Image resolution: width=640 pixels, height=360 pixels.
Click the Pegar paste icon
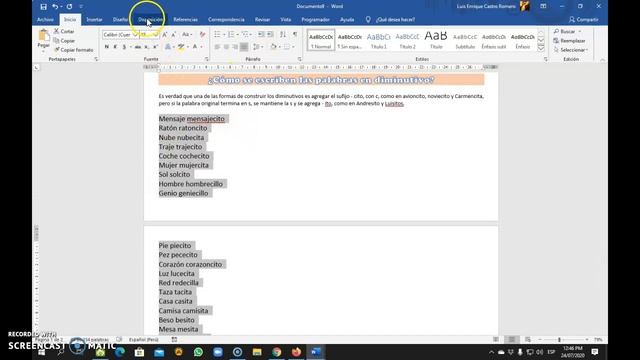[43, 36]
